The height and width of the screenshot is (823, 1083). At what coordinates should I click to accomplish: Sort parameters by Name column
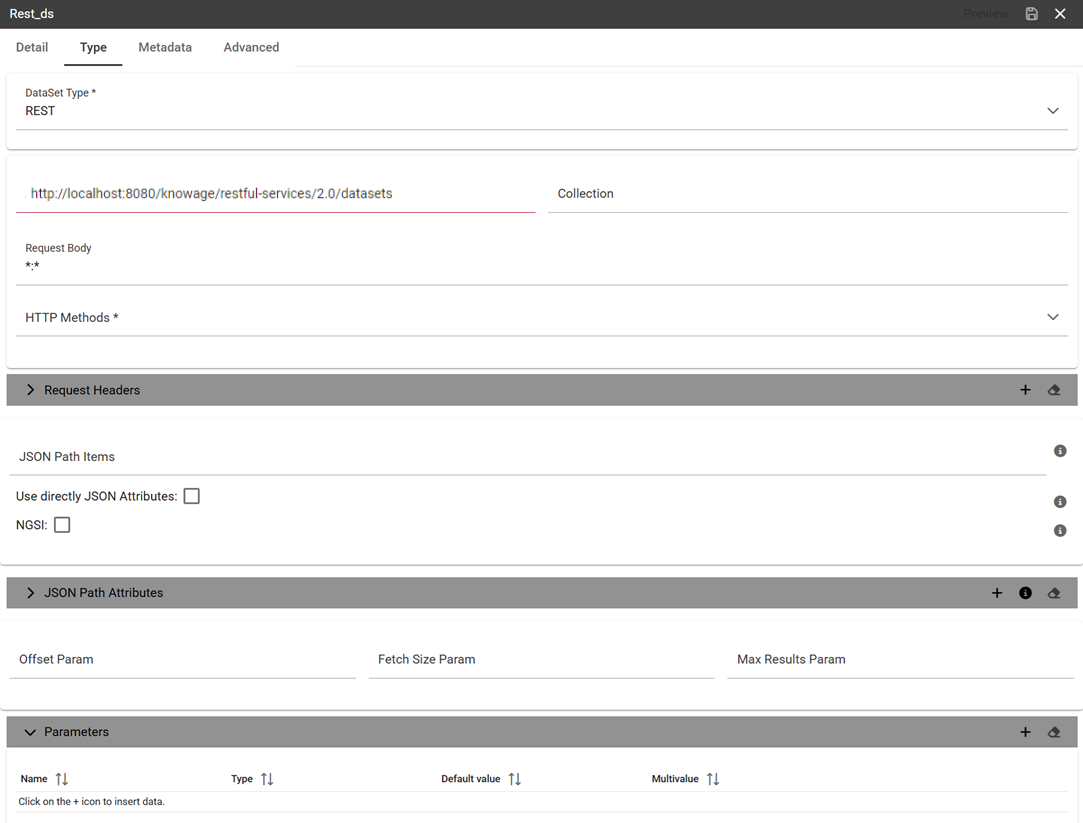coord(61,779)
